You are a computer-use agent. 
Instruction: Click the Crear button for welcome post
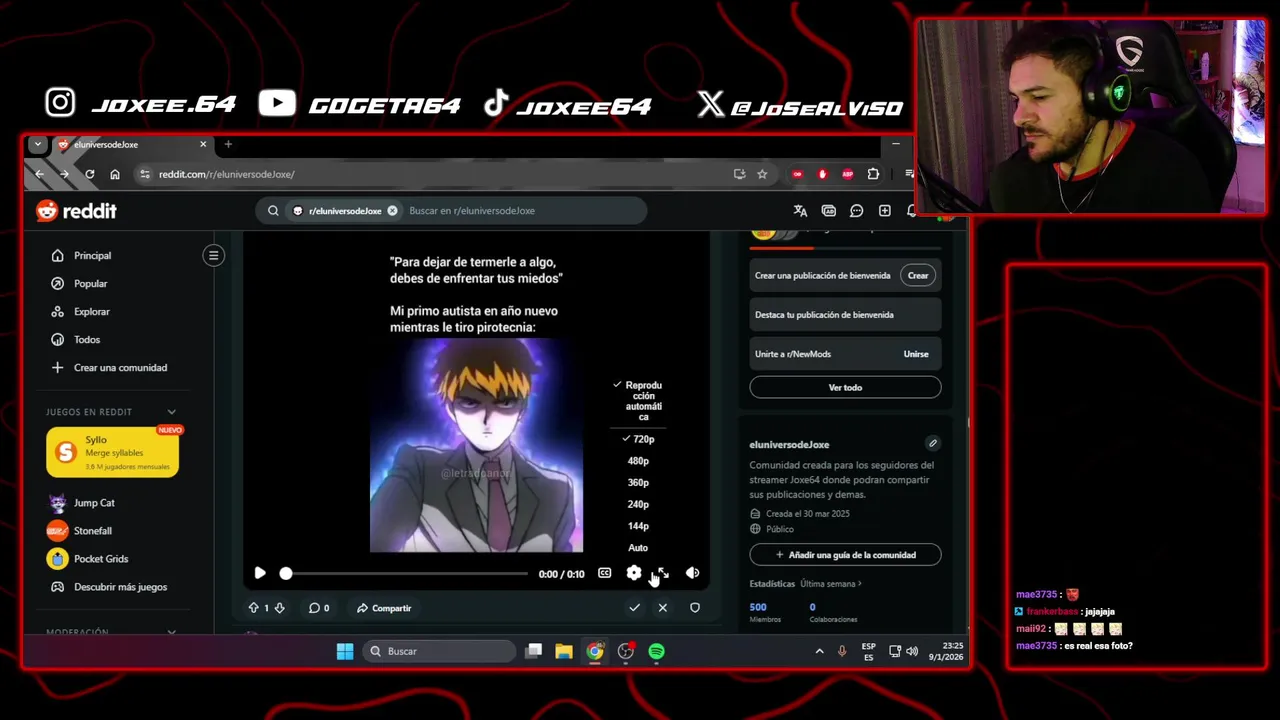click(x=918, y=276)
